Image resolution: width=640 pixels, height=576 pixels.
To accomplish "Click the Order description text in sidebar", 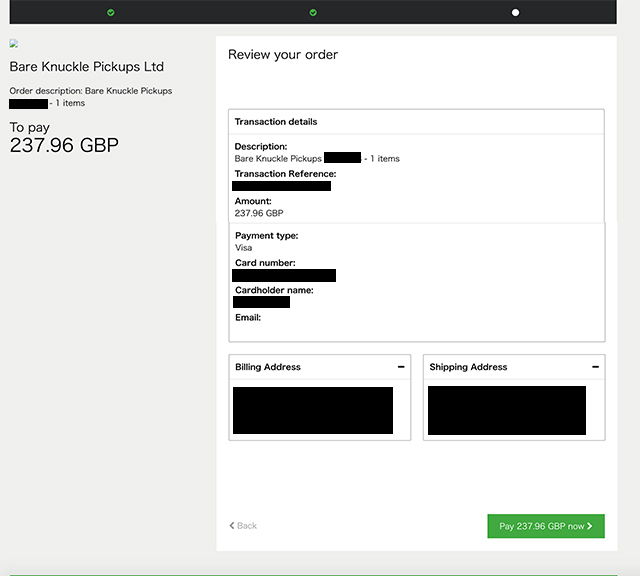I will (91, 97).
